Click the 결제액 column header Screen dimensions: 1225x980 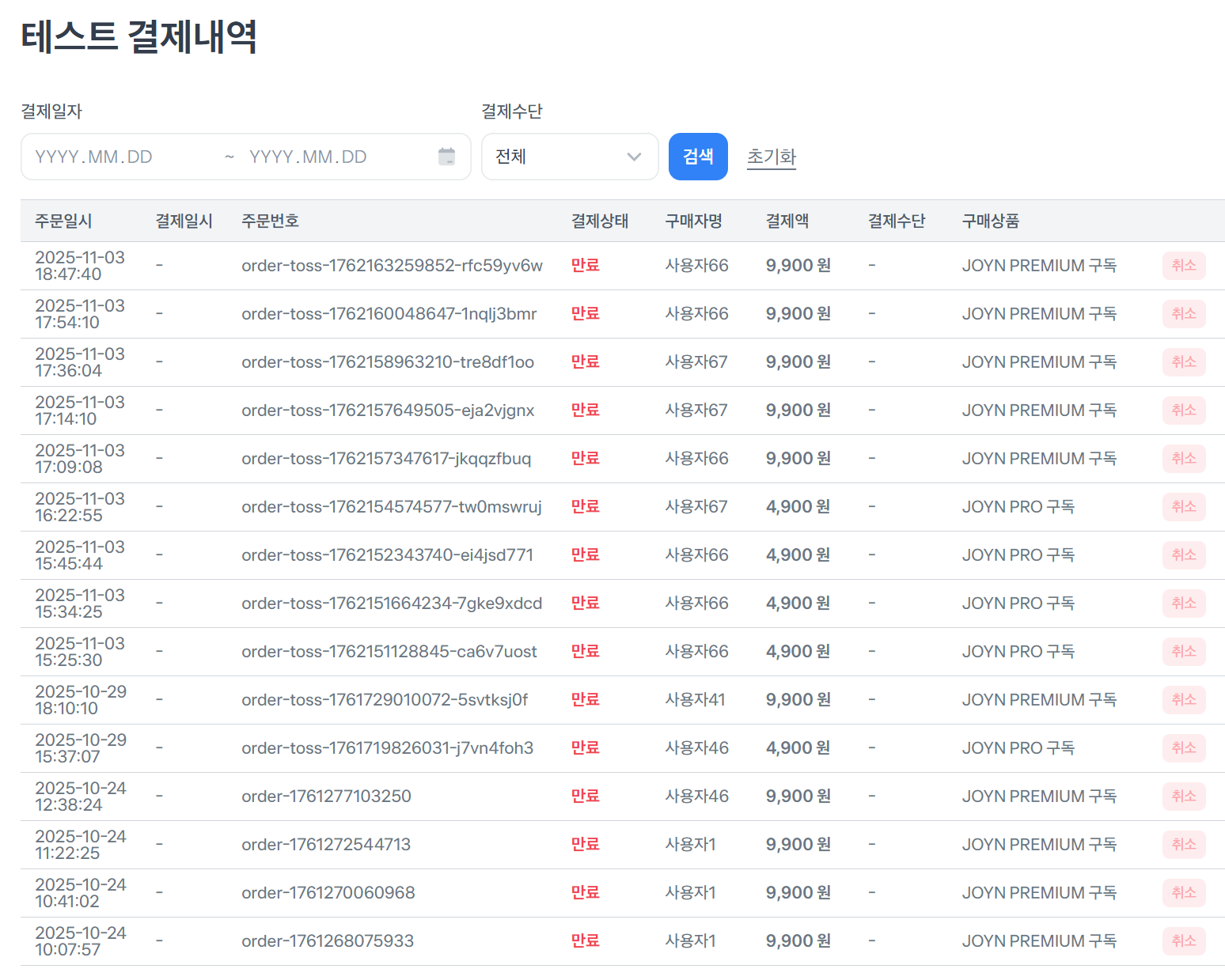pos(787,221)
